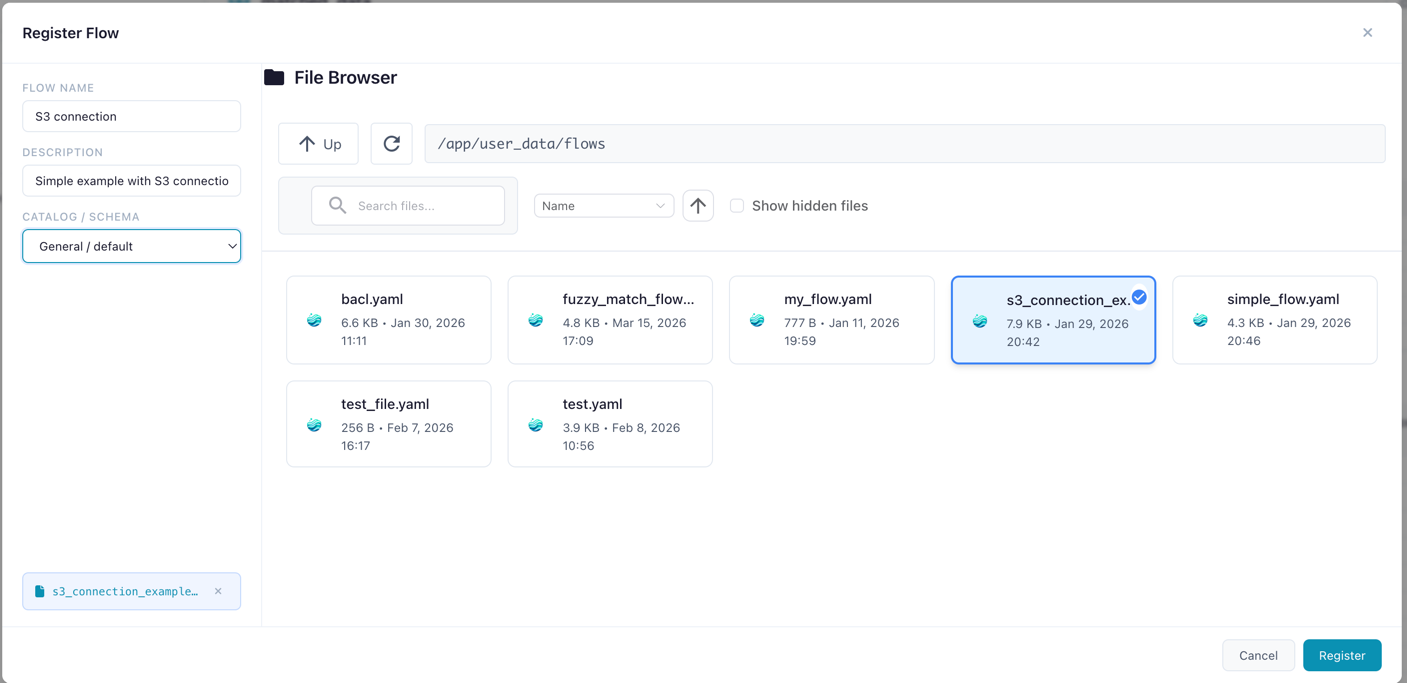
Task: Click the refresh directory icon
Action: pos(391,144)
